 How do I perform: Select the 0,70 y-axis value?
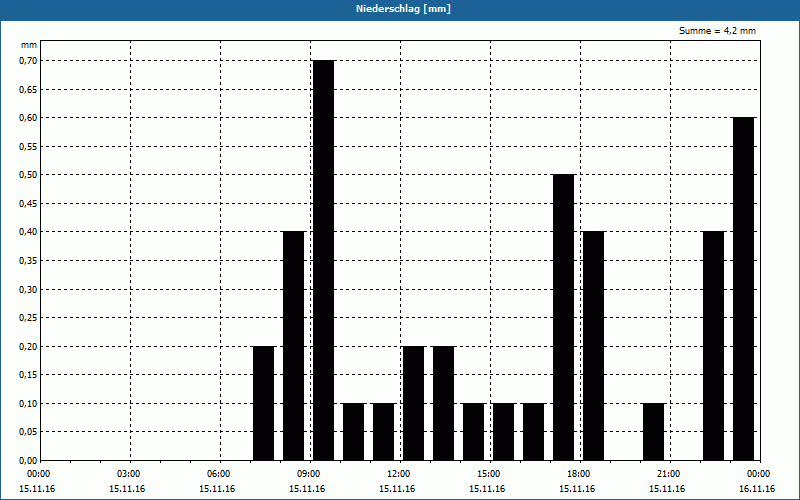coord(29,61)
